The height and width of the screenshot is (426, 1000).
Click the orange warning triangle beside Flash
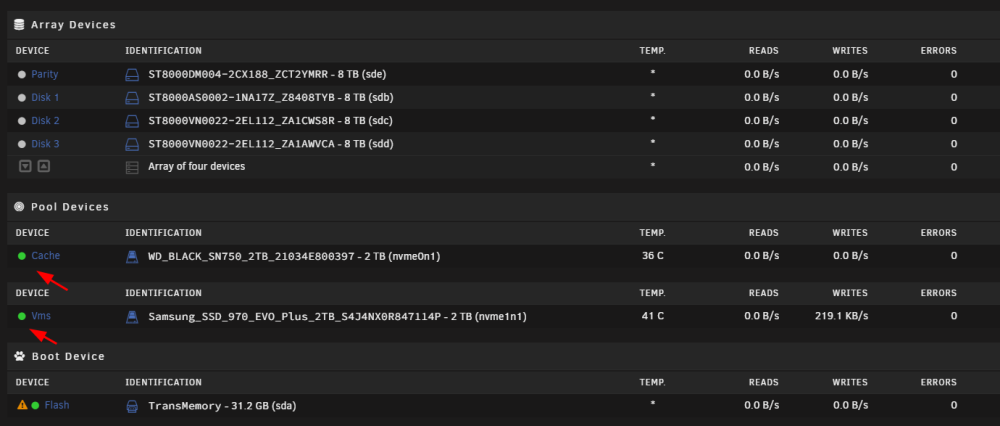click(x=22, y=404)
